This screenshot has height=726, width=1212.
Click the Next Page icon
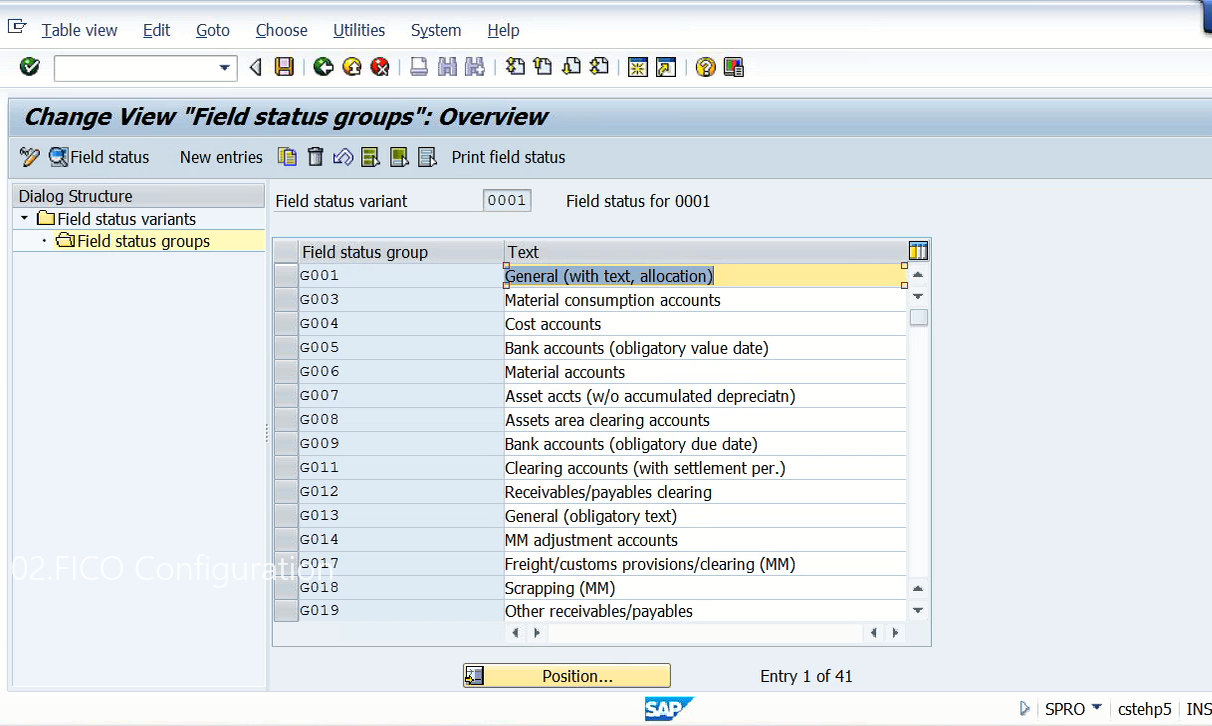click(571, 67)
